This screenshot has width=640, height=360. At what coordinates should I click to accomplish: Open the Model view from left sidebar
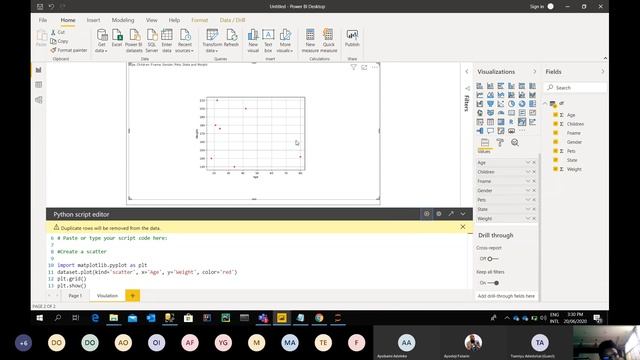tap(39, 100)
